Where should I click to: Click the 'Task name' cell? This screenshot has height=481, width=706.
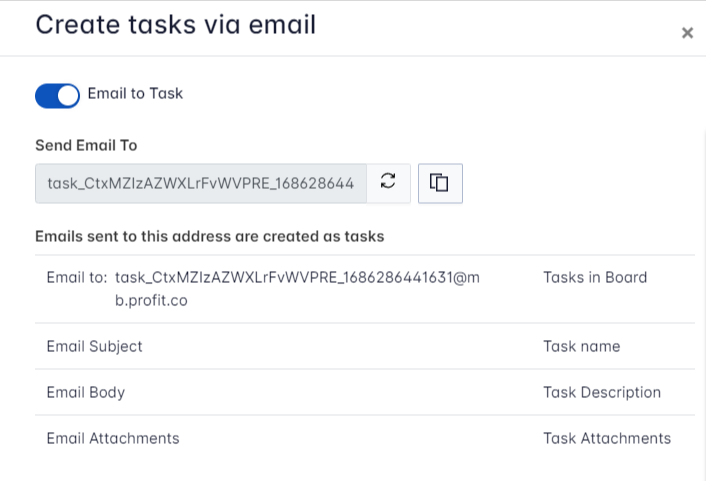tap(581, 346)
